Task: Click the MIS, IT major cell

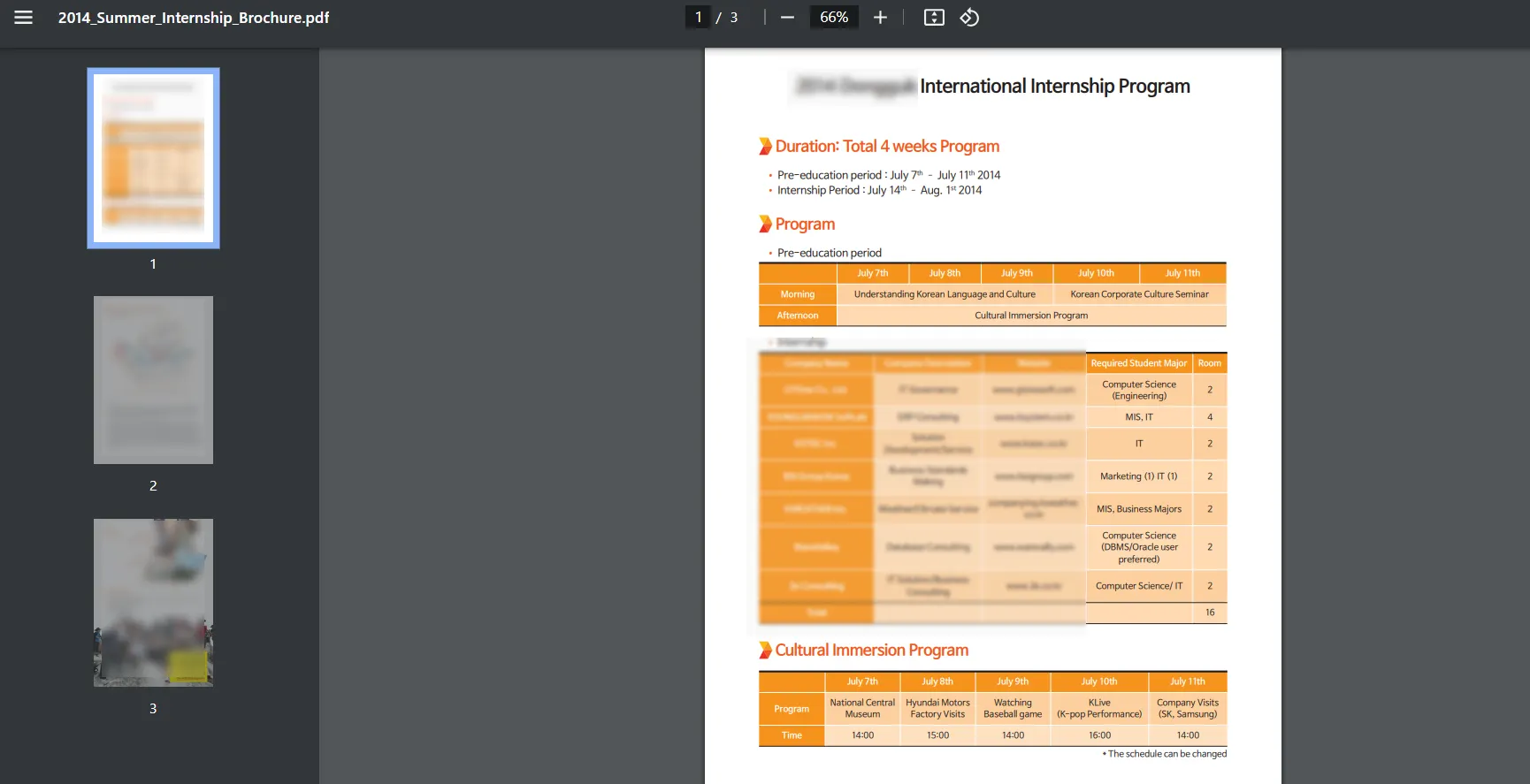Action: coord(1139,417)
